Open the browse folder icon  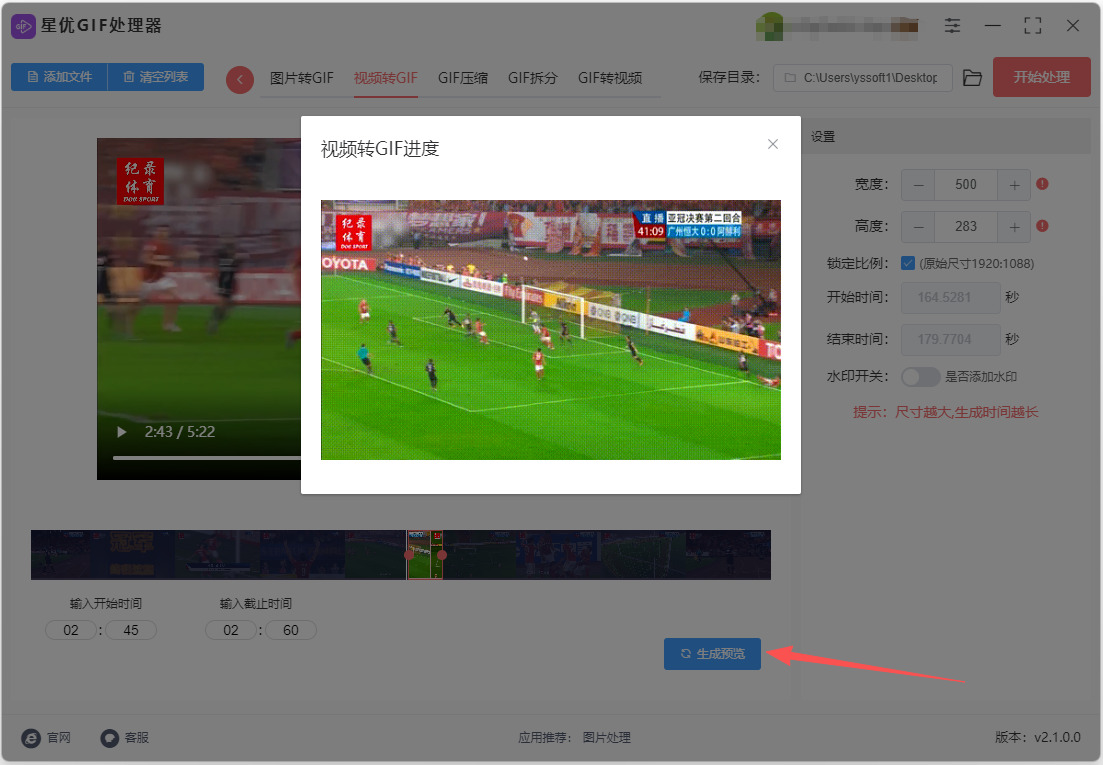pos(972,78)
